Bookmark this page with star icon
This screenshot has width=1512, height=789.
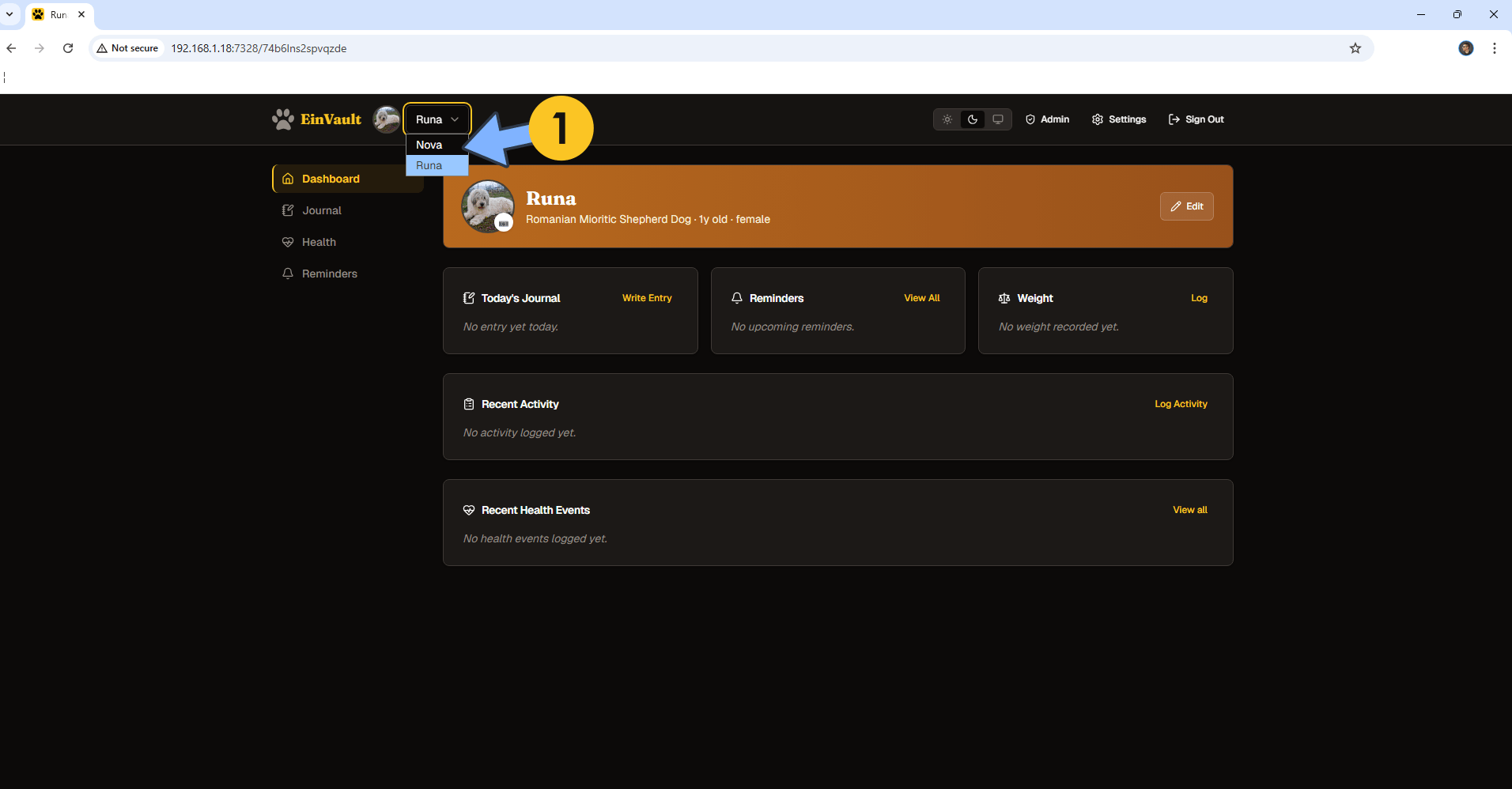pos(1355,48)
